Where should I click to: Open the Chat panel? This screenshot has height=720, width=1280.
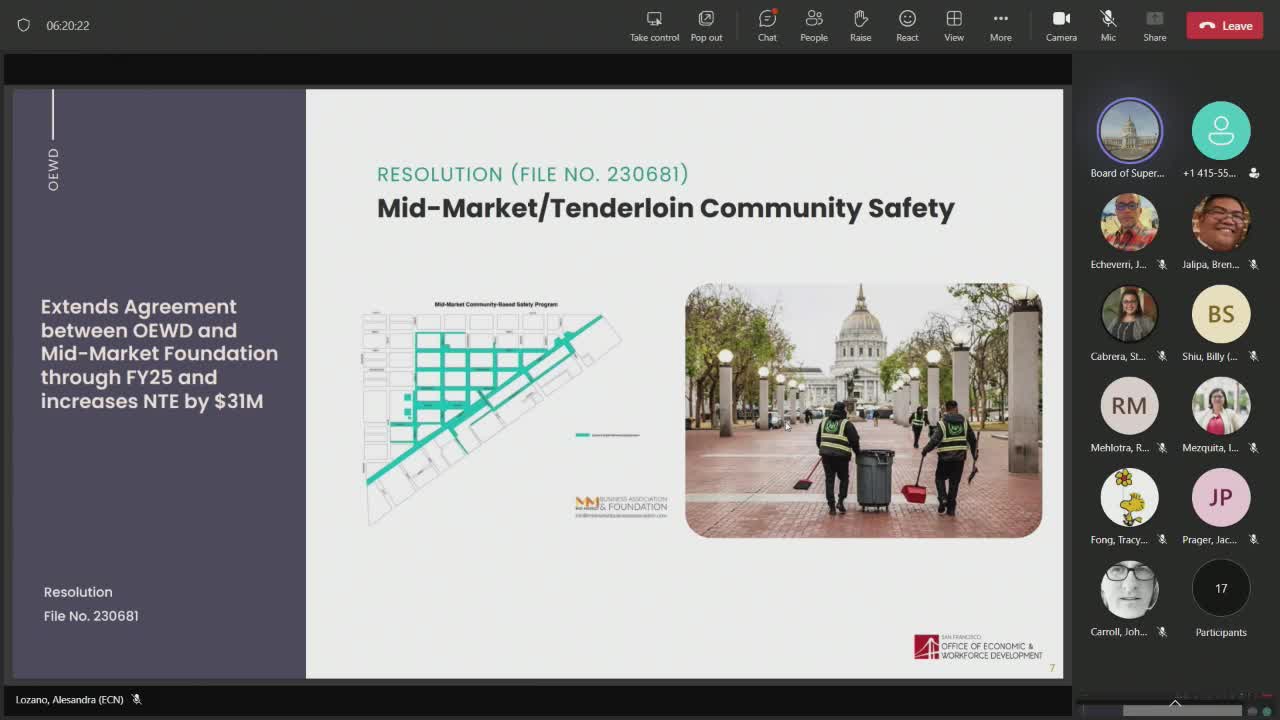766,24
